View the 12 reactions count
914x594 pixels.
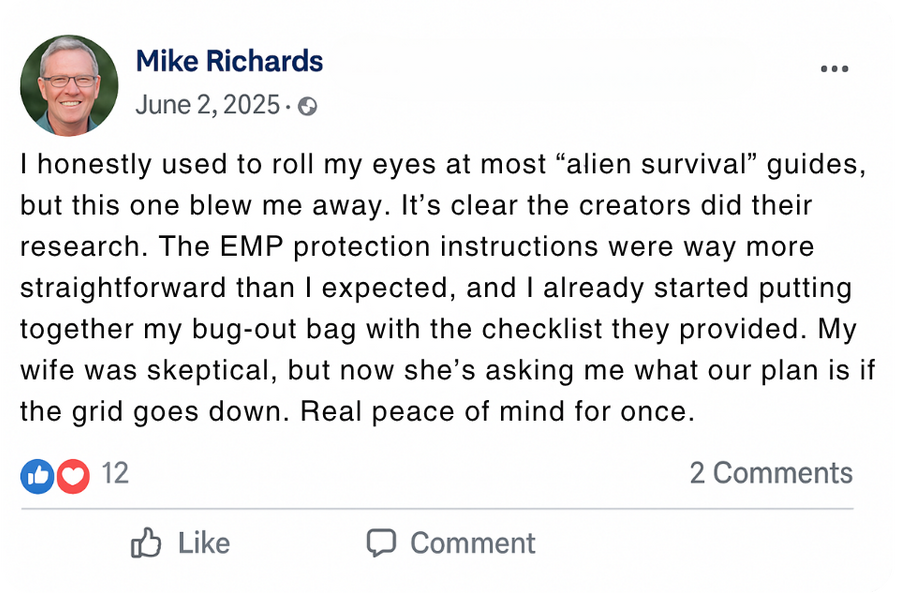[x=115, y=473]
